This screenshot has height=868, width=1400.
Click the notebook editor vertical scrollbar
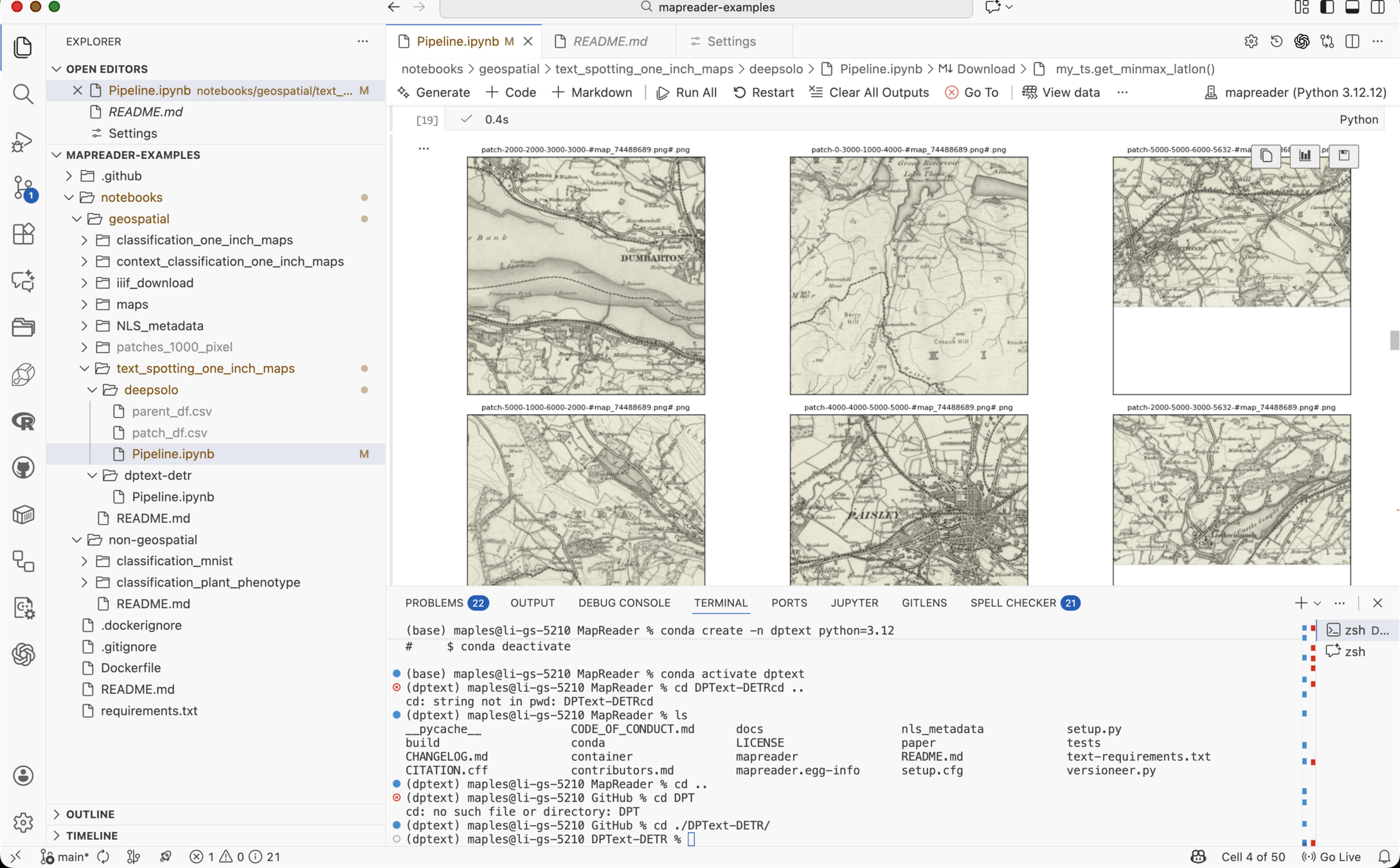[1394, 339]
